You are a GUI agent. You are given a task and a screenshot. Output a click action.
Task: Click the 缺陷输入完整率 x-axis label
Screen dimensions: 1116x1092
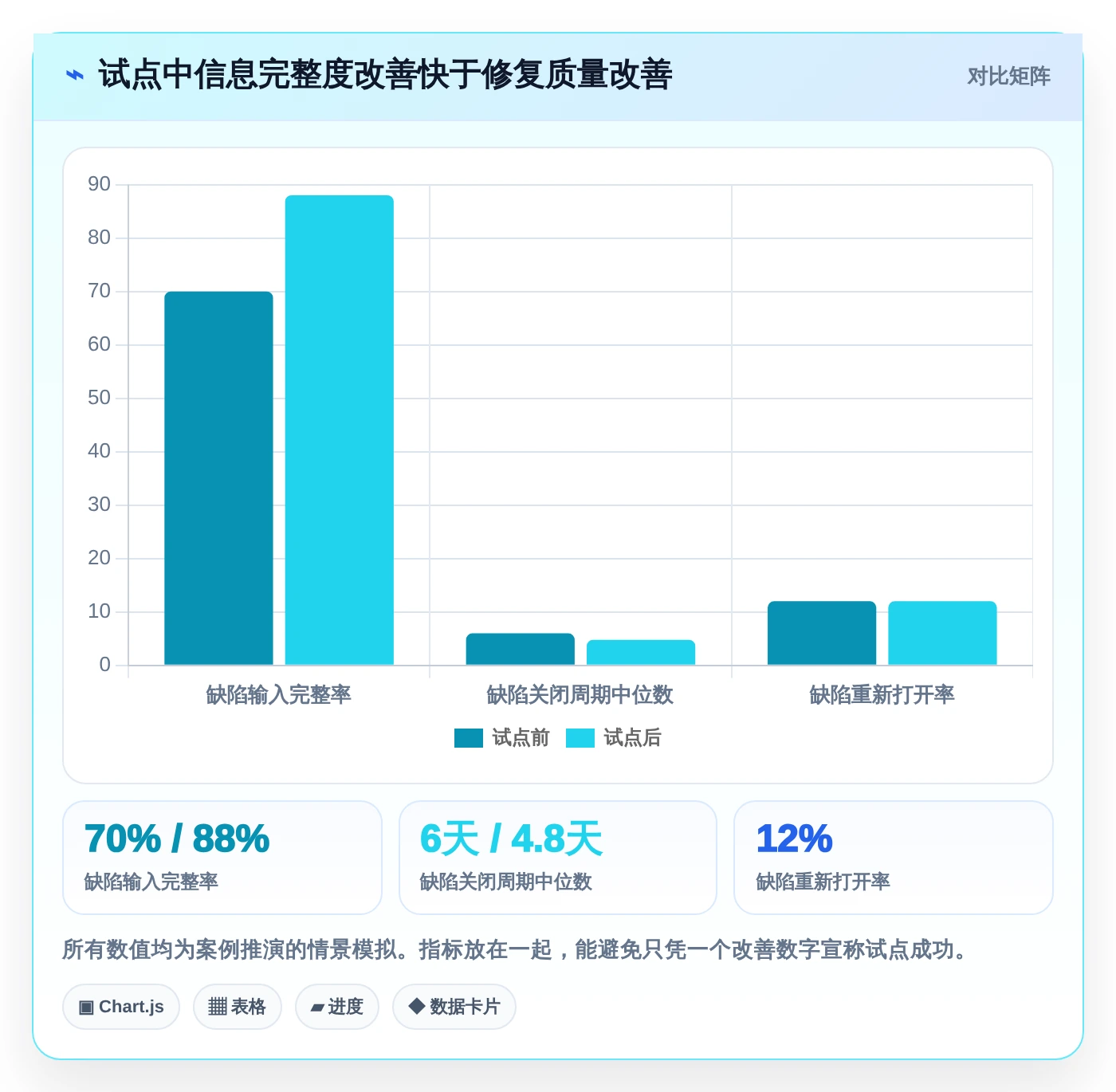click(x=279, y=695)
